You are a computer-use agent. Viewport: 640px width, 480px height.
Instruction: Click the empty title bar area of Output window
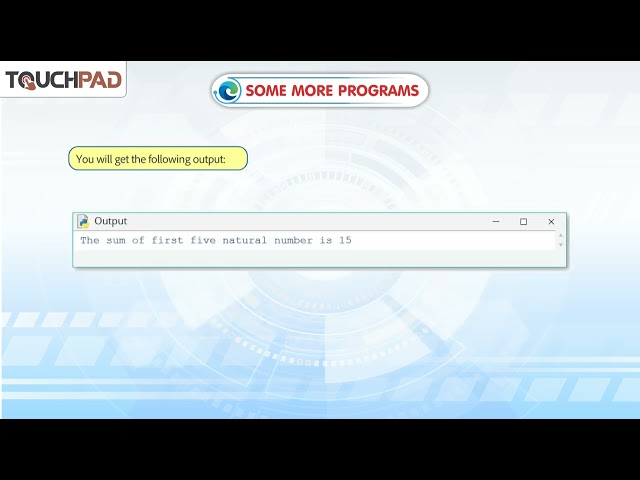pos(306,221)
